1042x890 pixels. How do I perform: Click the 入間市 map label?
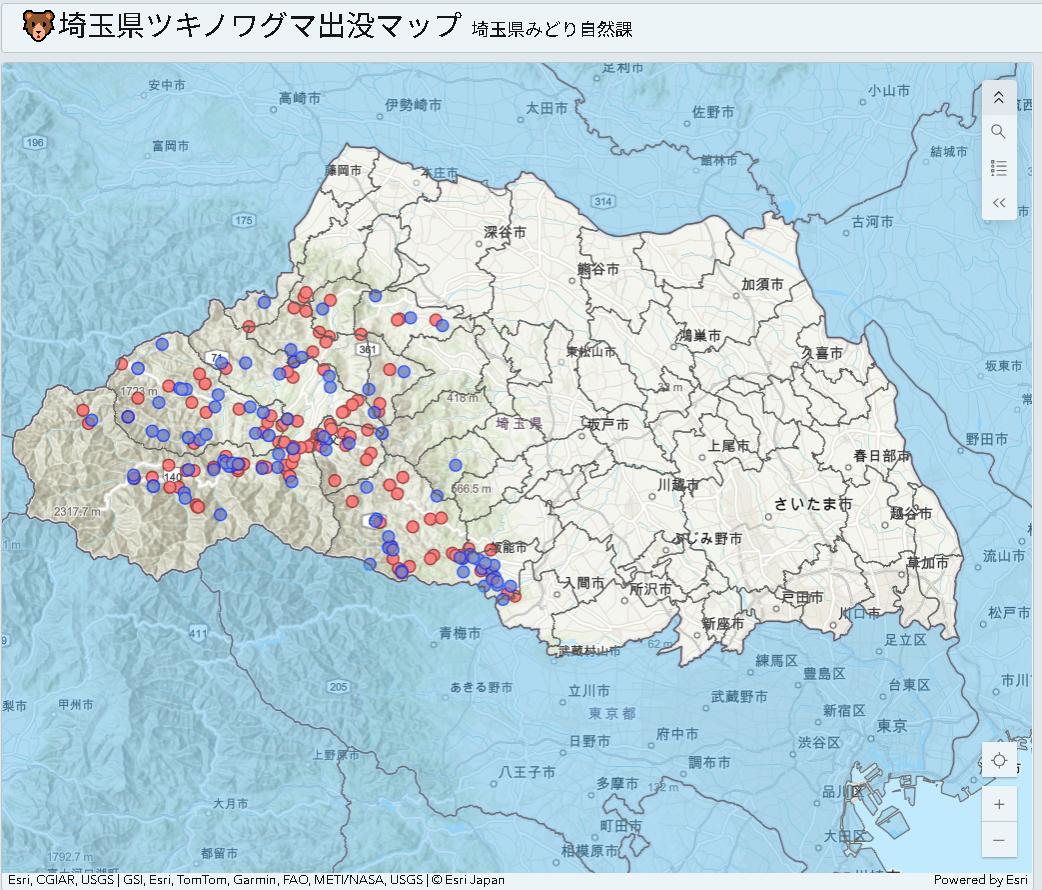[x=583, y=583]
